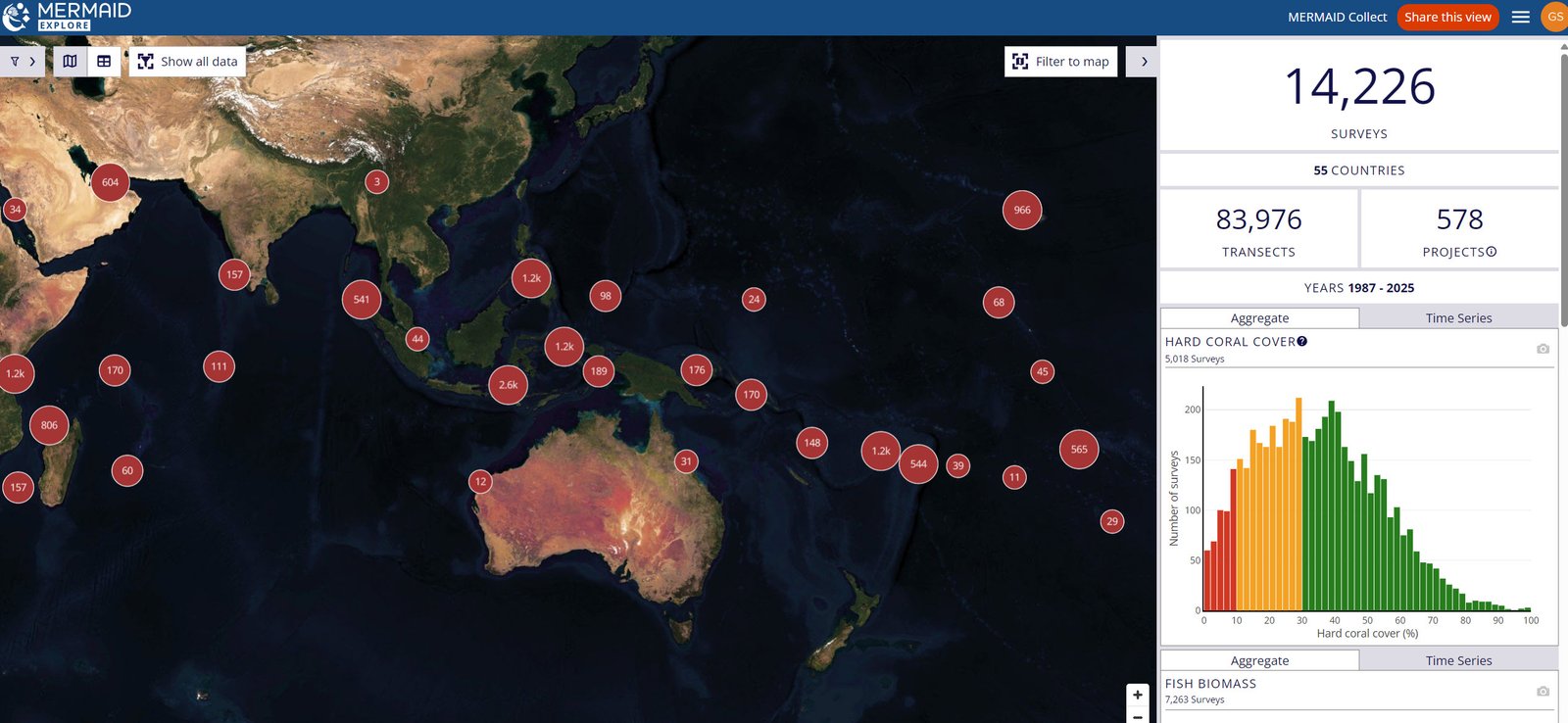Click the 541 cluster marker
The image size is (1568, 723).
(x=362, y=300)
